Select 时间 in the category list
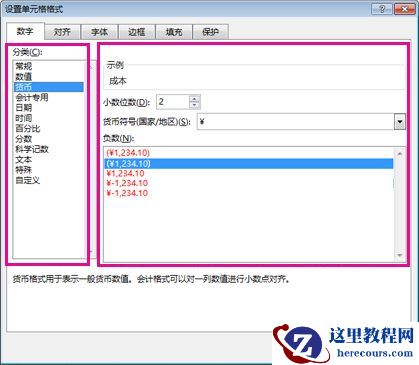 49,118
